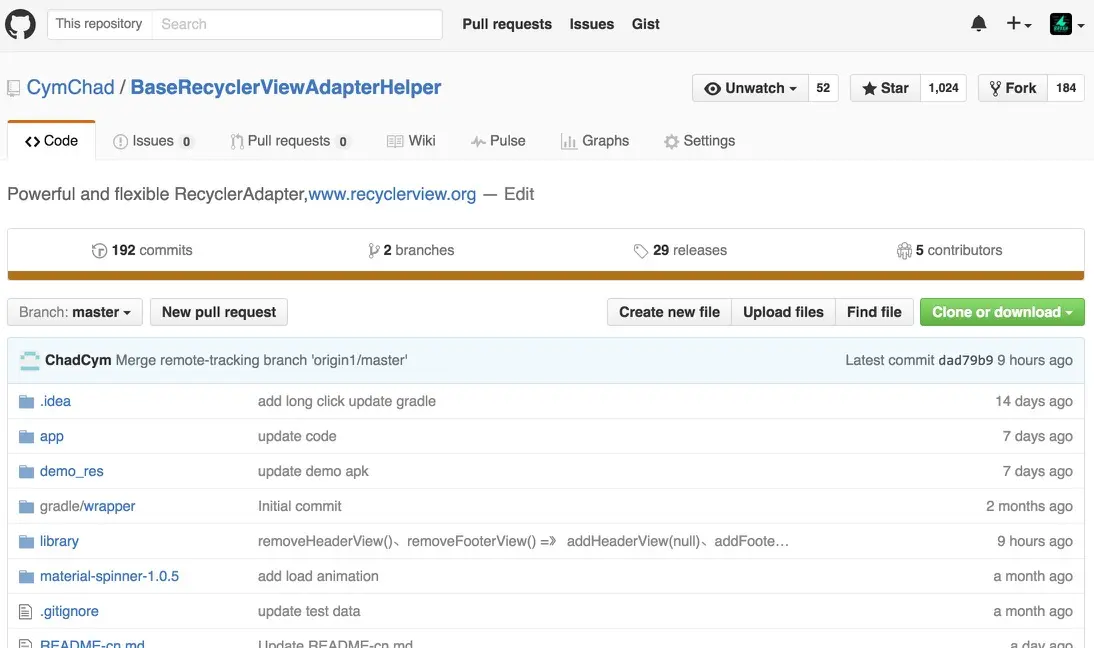Open the www.recyclerview.org link
1094x648 pixels.
click(x=392, y=194)
